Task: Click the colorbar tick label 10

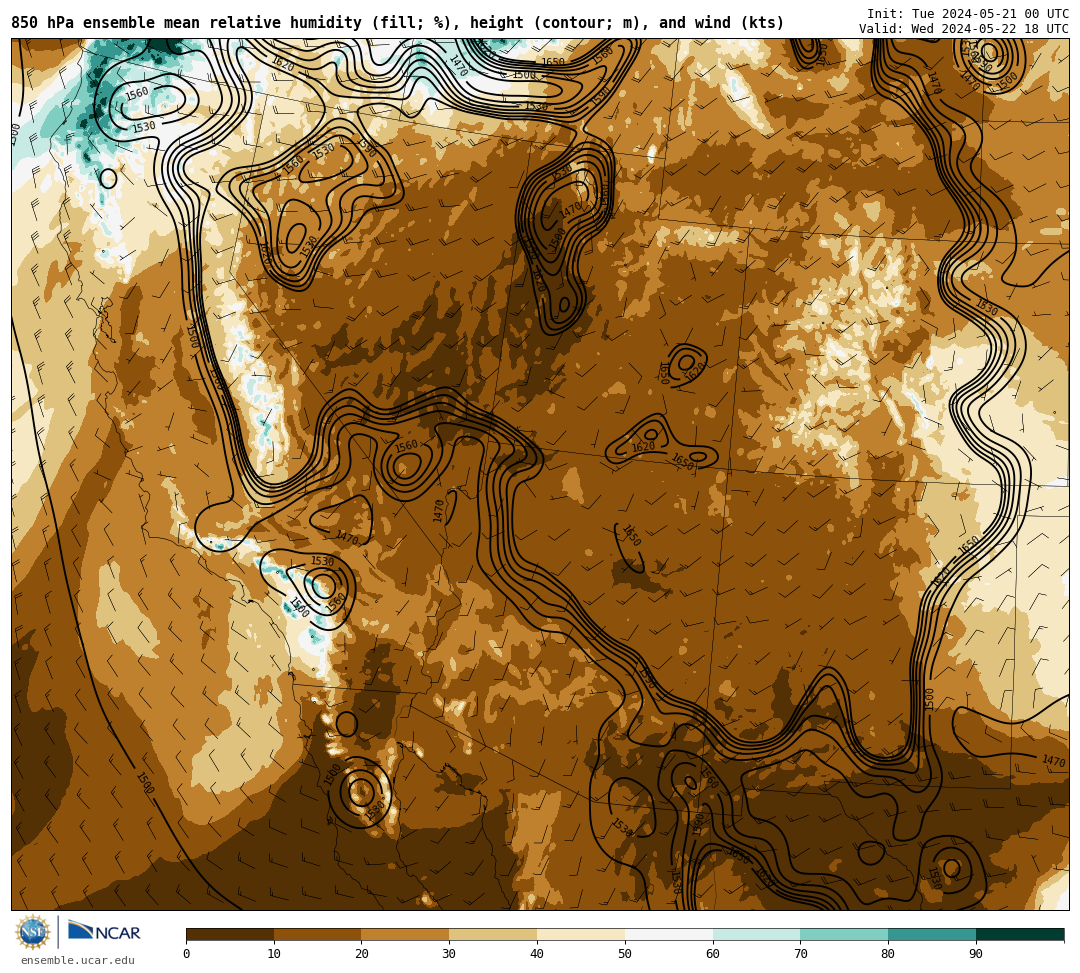Action: (x=274, y=954)
